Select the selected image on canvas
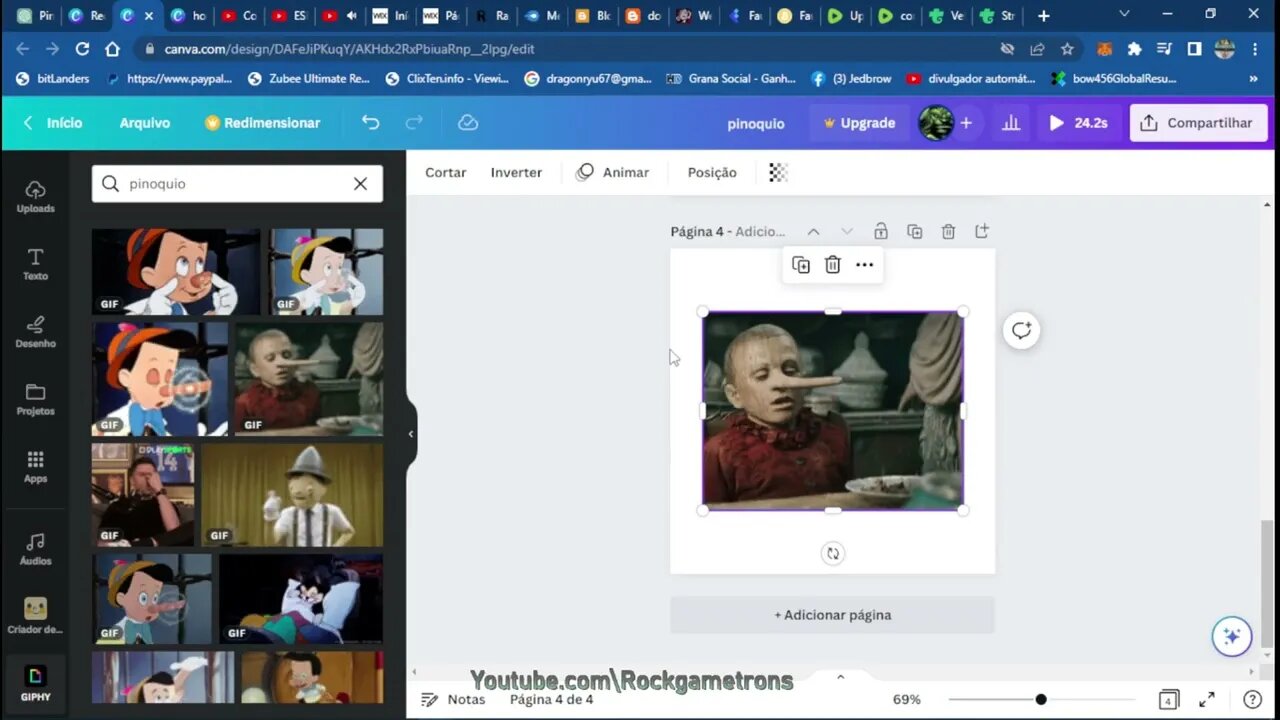The image size is (1280, 720). [833, 411]
